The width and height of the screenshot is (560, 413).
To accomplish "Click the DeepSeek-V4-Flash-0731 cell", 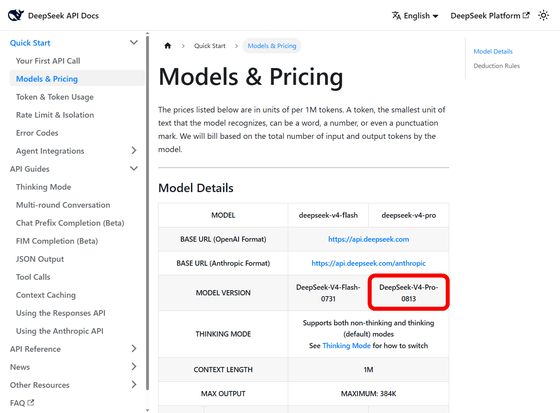I will pyautogui.click(x=328, y=293).
